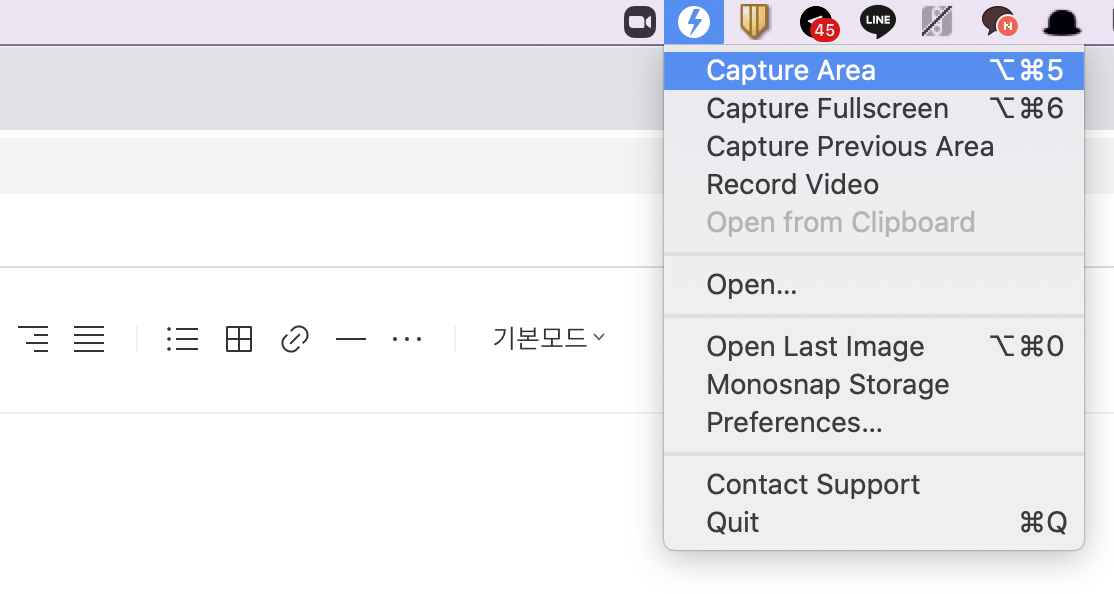This screenshot has width=1114, height=594.
Task: Quit Monosnap from the menu
Action: (874, 522)
